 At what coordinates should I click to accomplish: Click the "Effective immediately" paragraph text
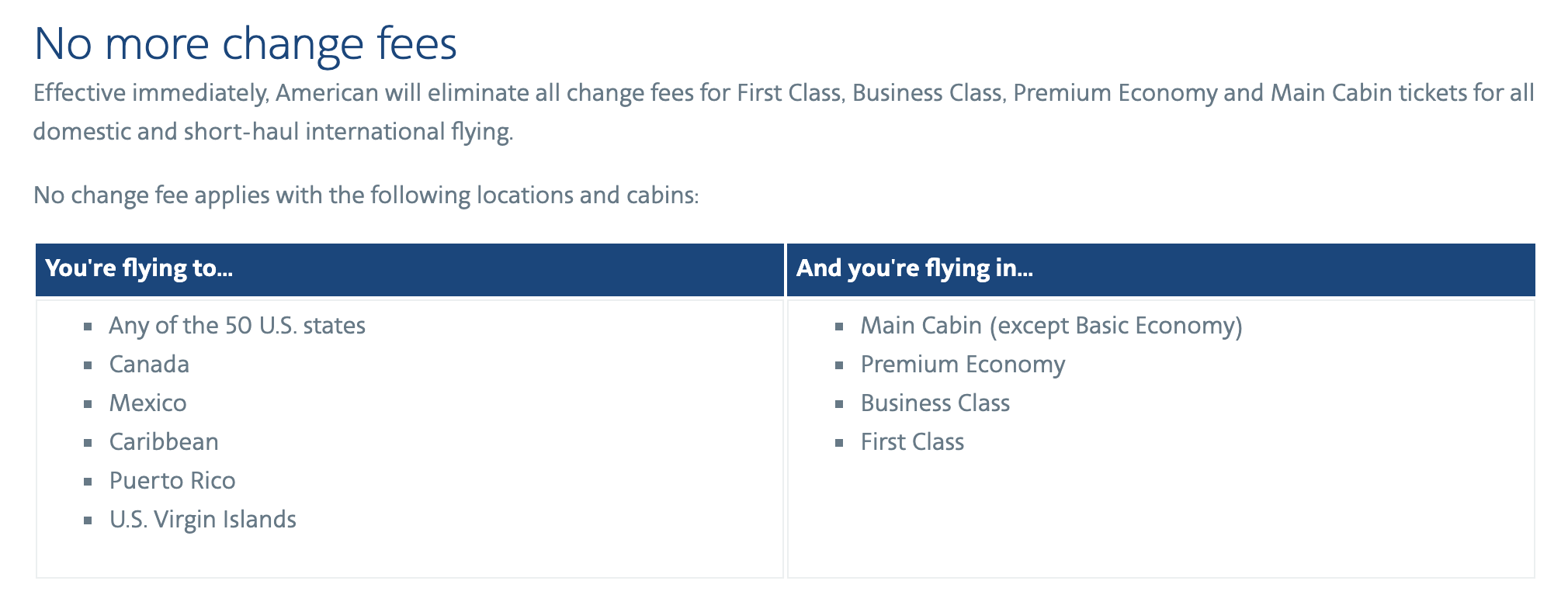(x=783, y=112)
